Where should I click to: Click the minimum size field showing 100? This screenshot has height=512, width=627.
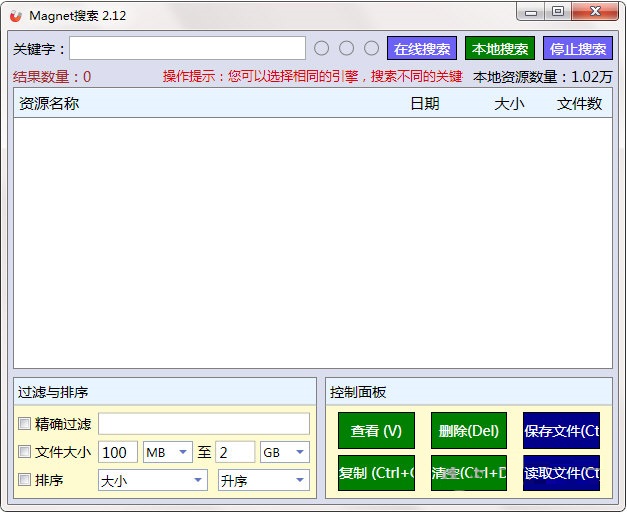pyautogui.click(x=118, y=452)
